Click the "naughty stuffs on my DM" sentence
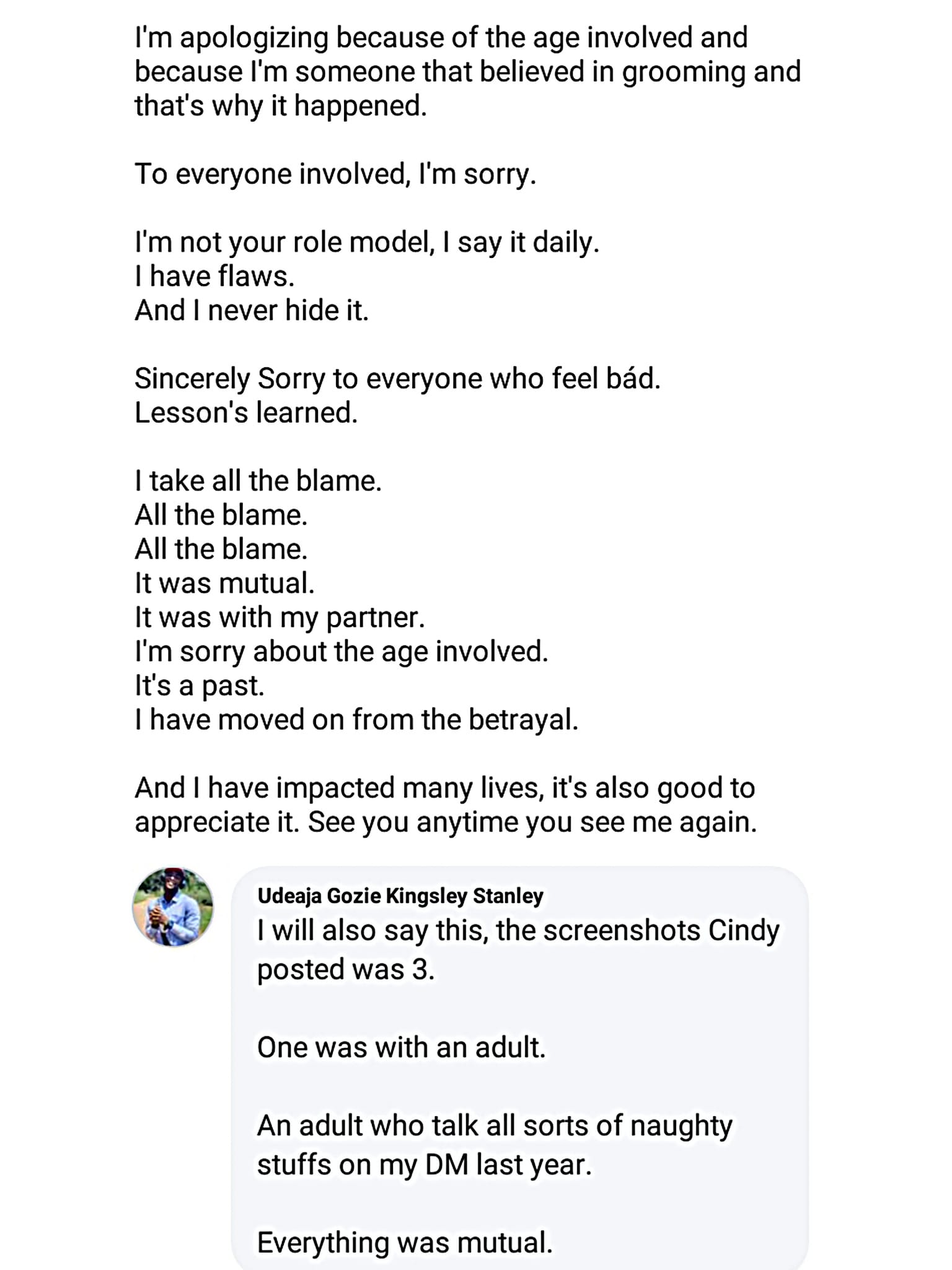The image size is (952, 1270). click(x=495, y=1145)
